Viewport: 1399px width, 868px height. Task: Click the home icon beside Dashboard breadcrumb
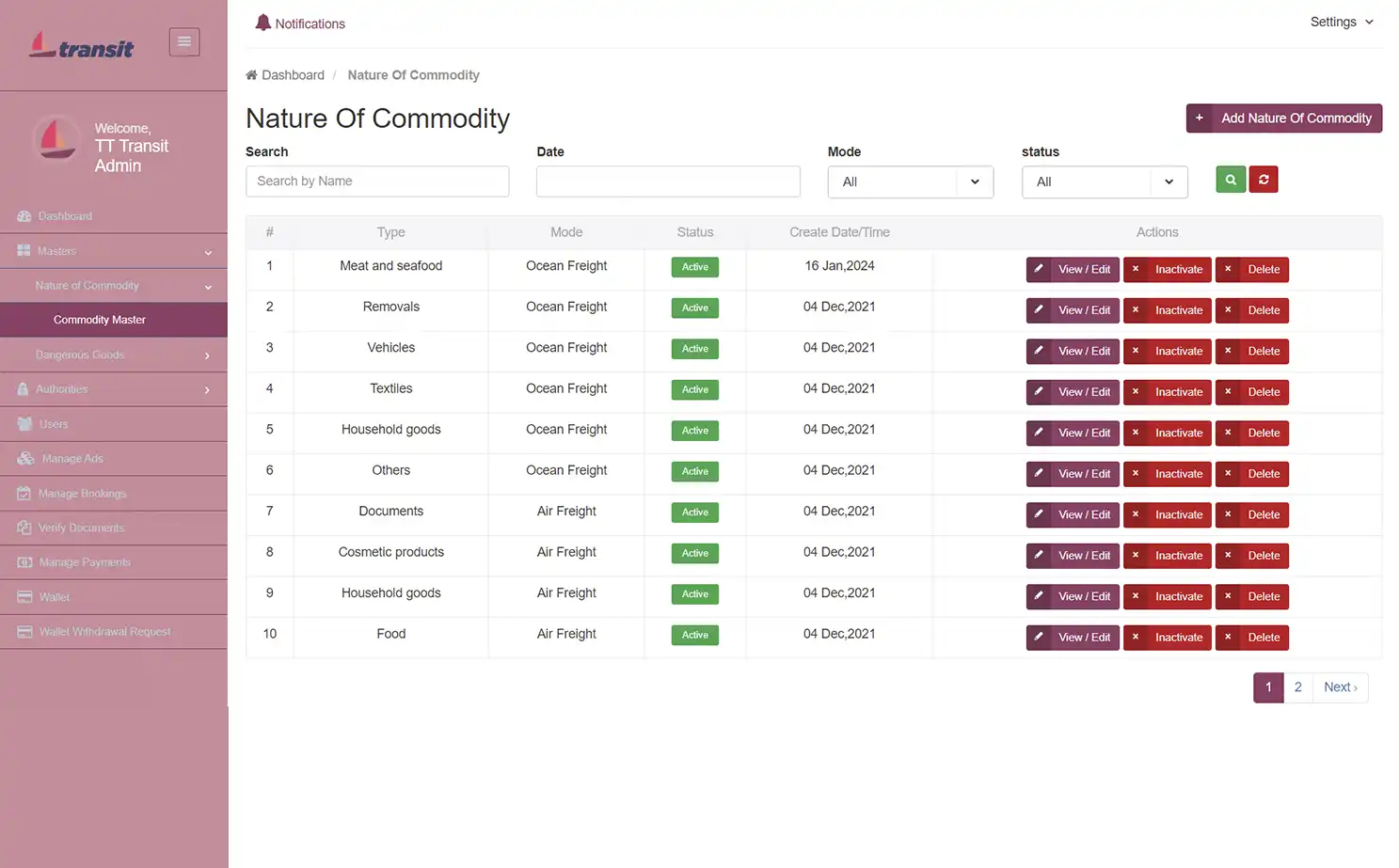click(251, 75)
